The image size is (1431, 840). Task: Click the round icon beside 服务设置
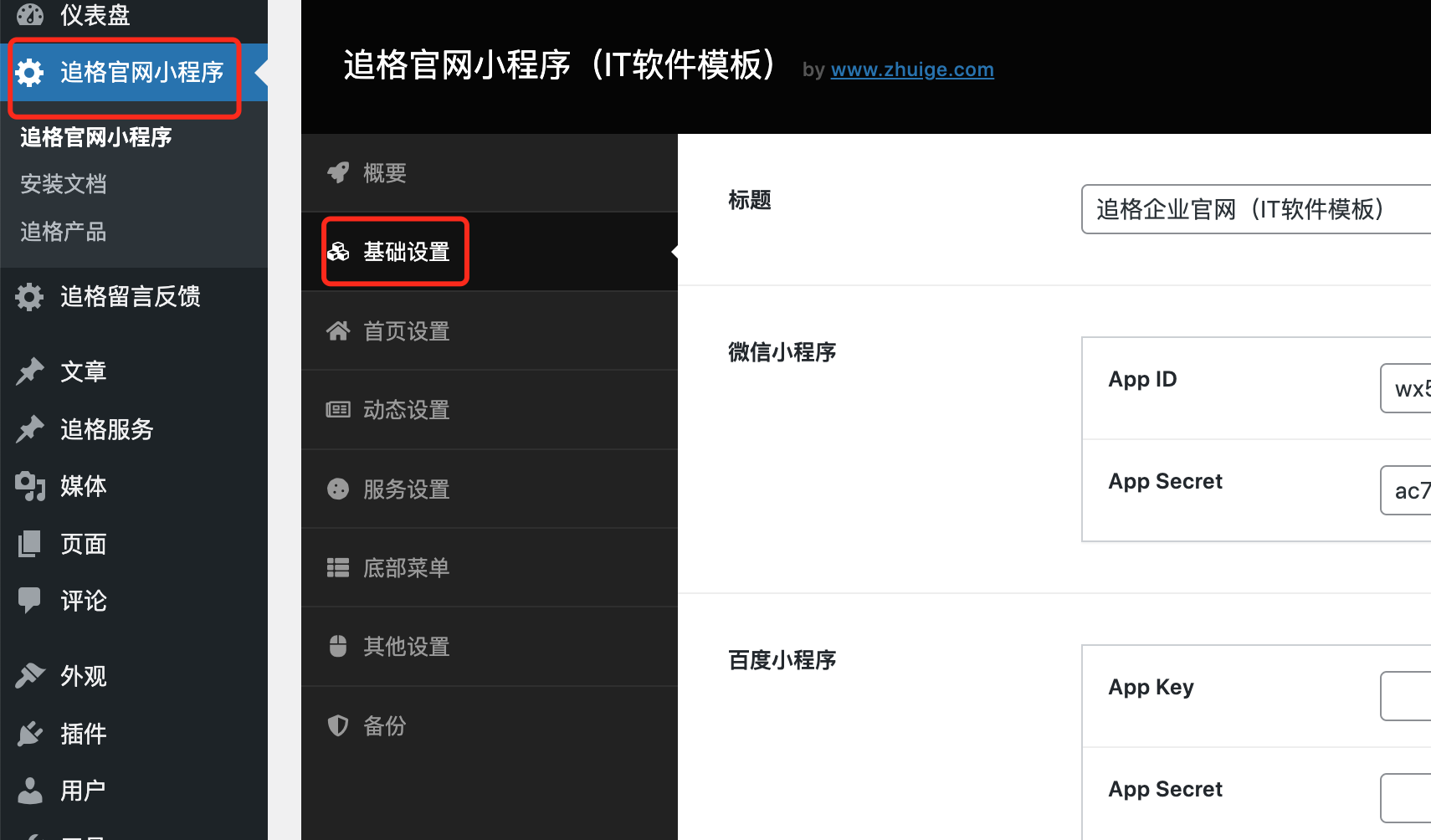(338, 489)
